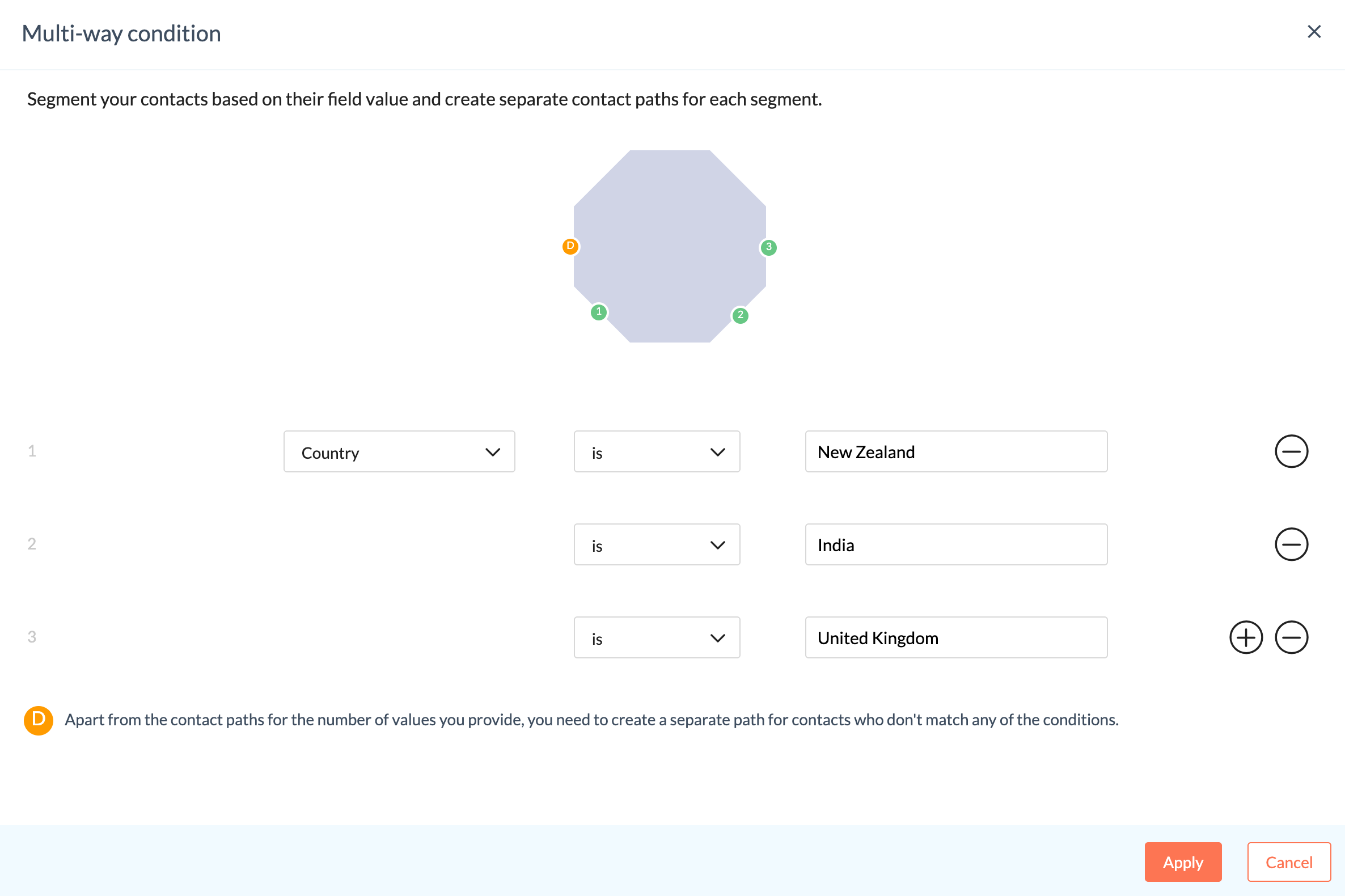This screenshot has height=896, width=1345.
Task: Click the New Zealand value field
Action: point(956,452)
